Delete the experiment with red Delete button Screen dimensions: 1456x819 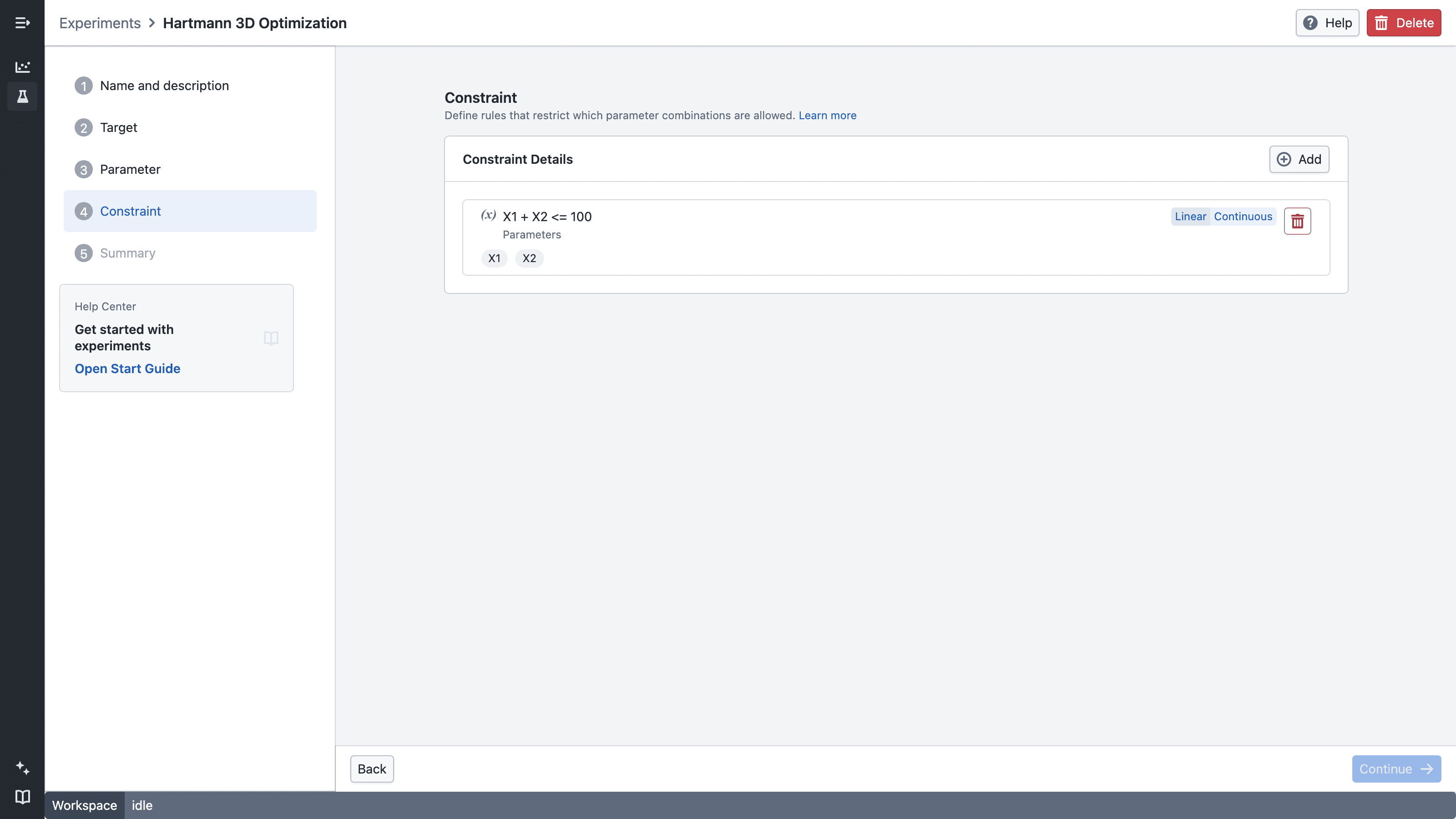pos(1403,23)
